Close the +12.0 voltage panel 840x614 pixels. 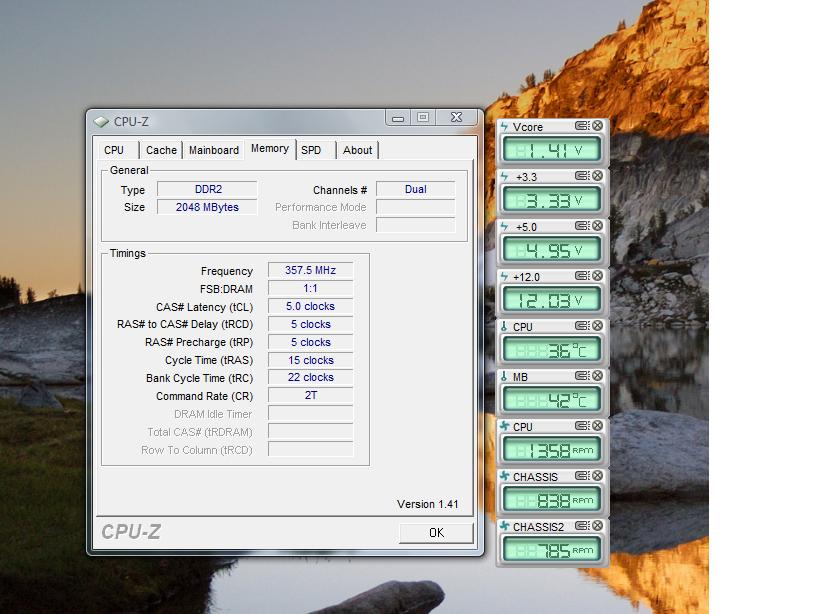point(597,275)
